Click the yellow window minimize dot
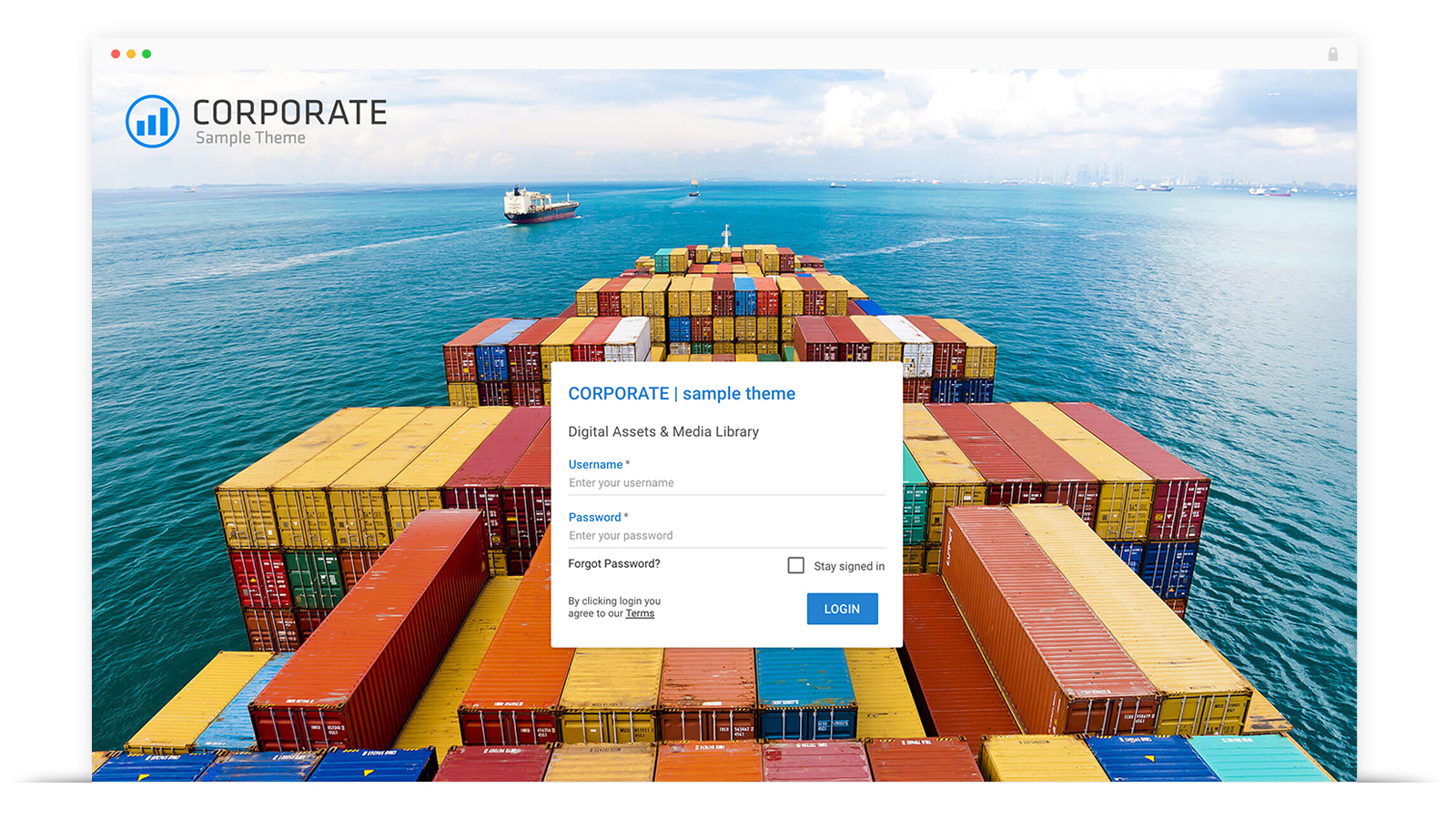This screenshot has width=1456, height=819. [x=131, y=54]
